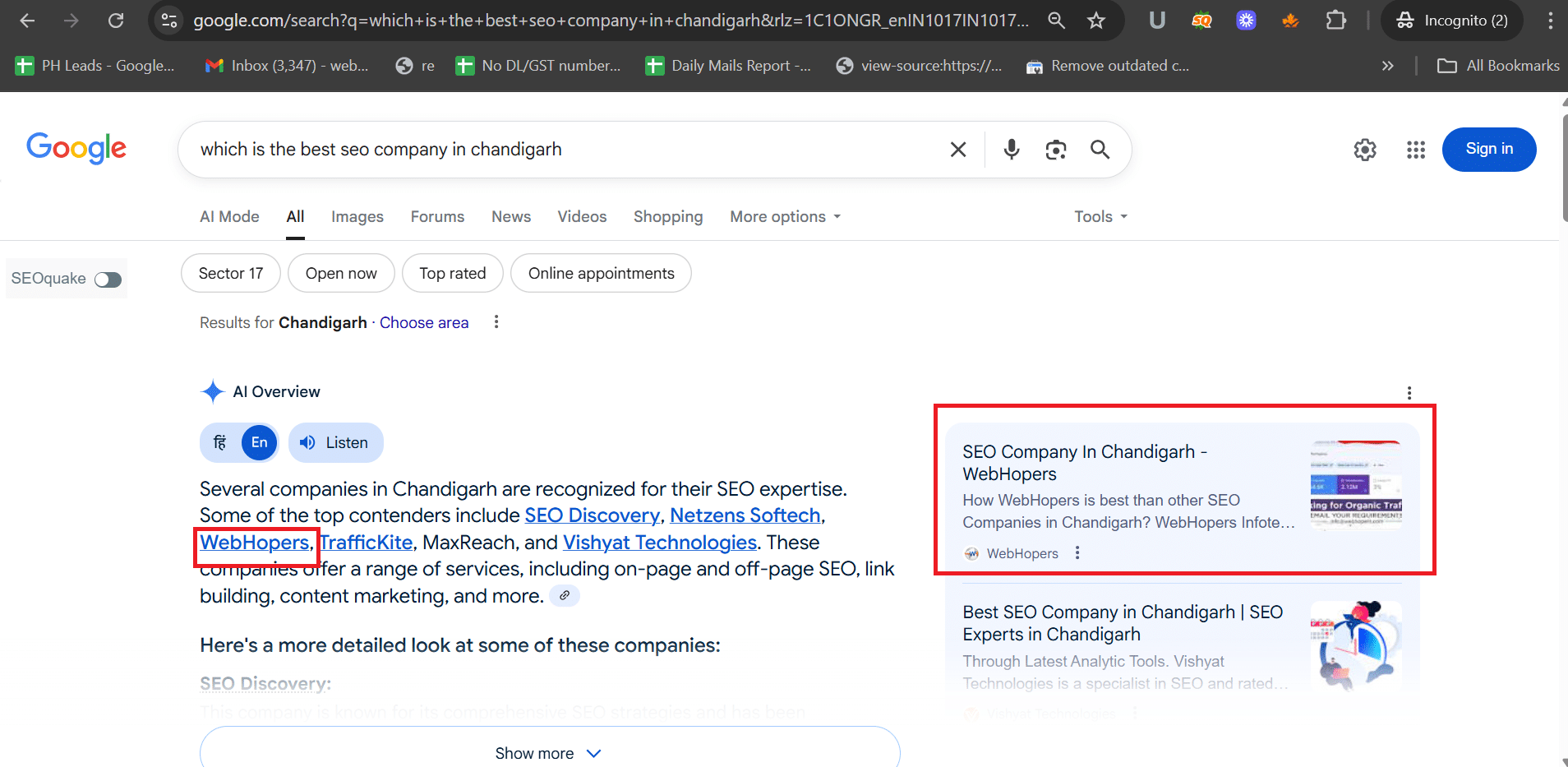Click the zoom magnifier icon in address bar
1568x767 pixels.
1056,21
